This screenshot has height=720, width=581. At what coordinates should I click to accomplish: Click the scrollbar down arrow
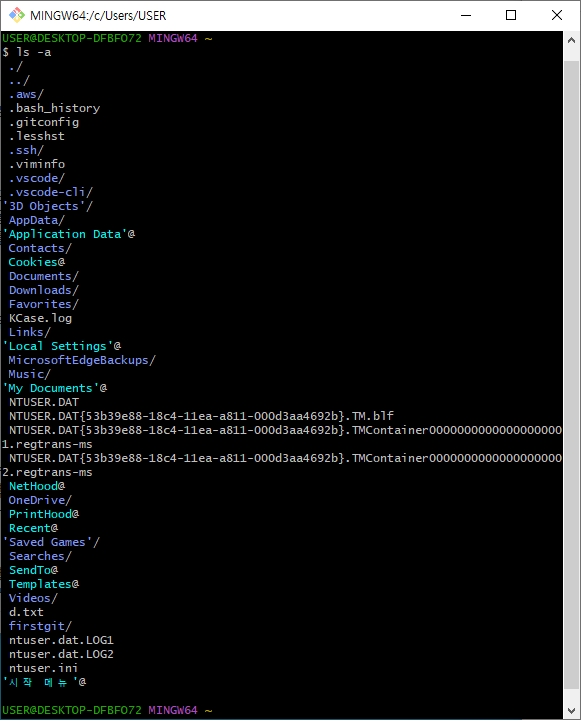click(571, 711)
